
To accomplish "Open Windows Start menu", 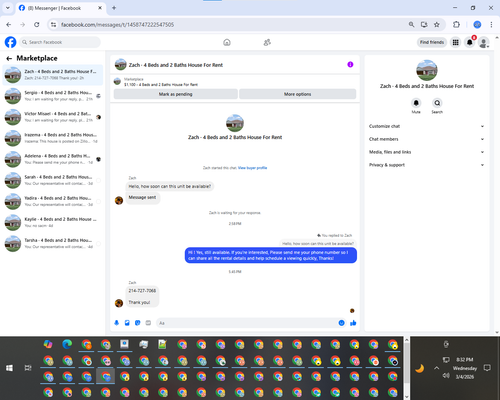I will pos(9,368).
